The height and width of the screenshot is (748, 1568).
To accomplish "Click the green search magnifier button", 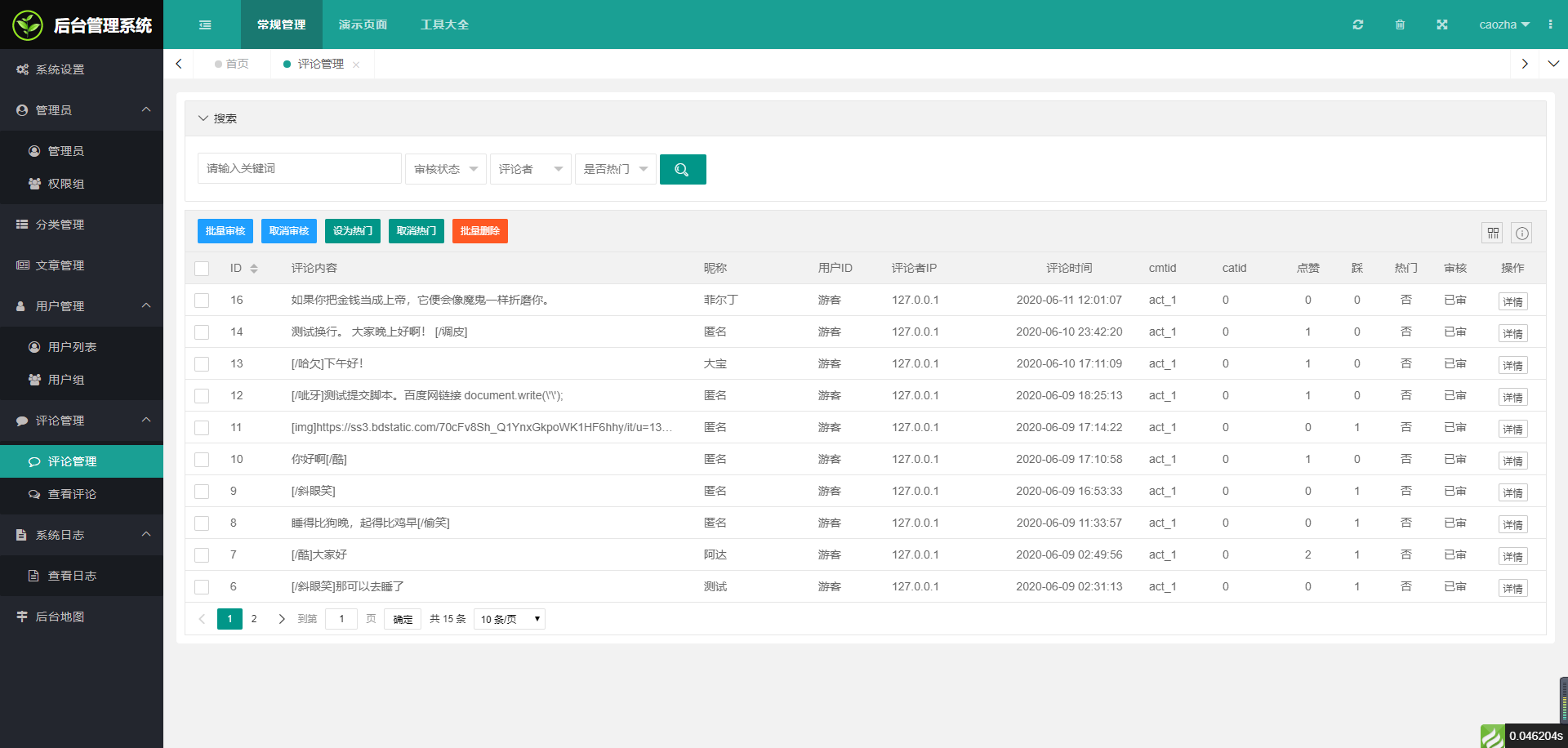I will (683, 169).
